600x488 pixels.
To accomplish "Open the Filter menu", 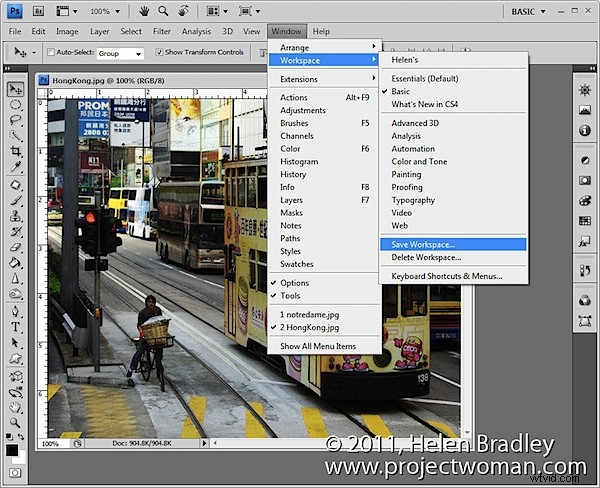I will click(161, 31).
